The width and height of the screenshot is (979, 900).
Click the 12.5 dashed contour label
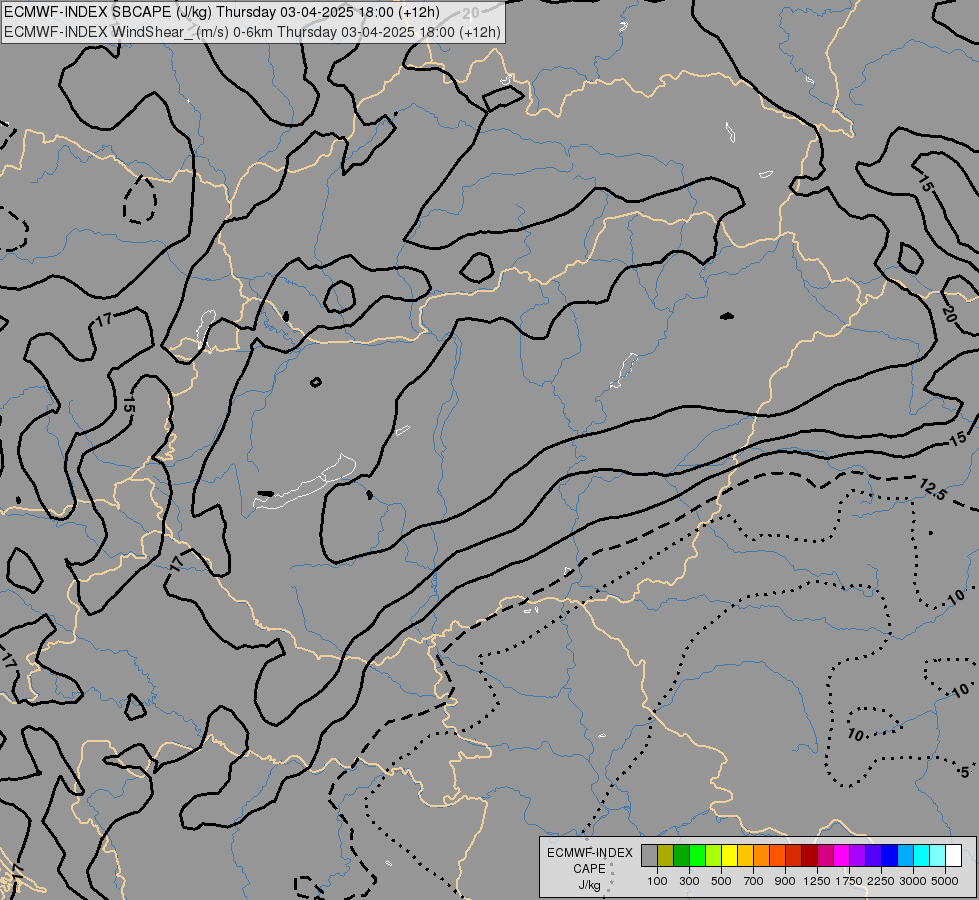[933, 489]
